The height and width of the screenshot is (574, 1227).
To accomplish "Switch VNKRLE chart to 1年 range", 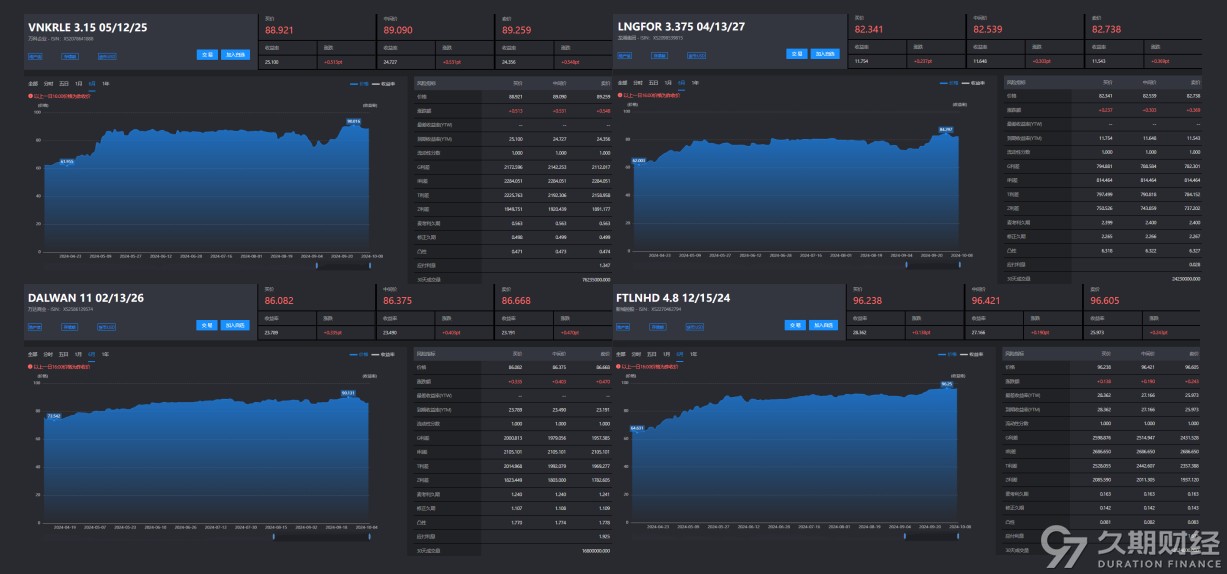I will tap(105, 84).
